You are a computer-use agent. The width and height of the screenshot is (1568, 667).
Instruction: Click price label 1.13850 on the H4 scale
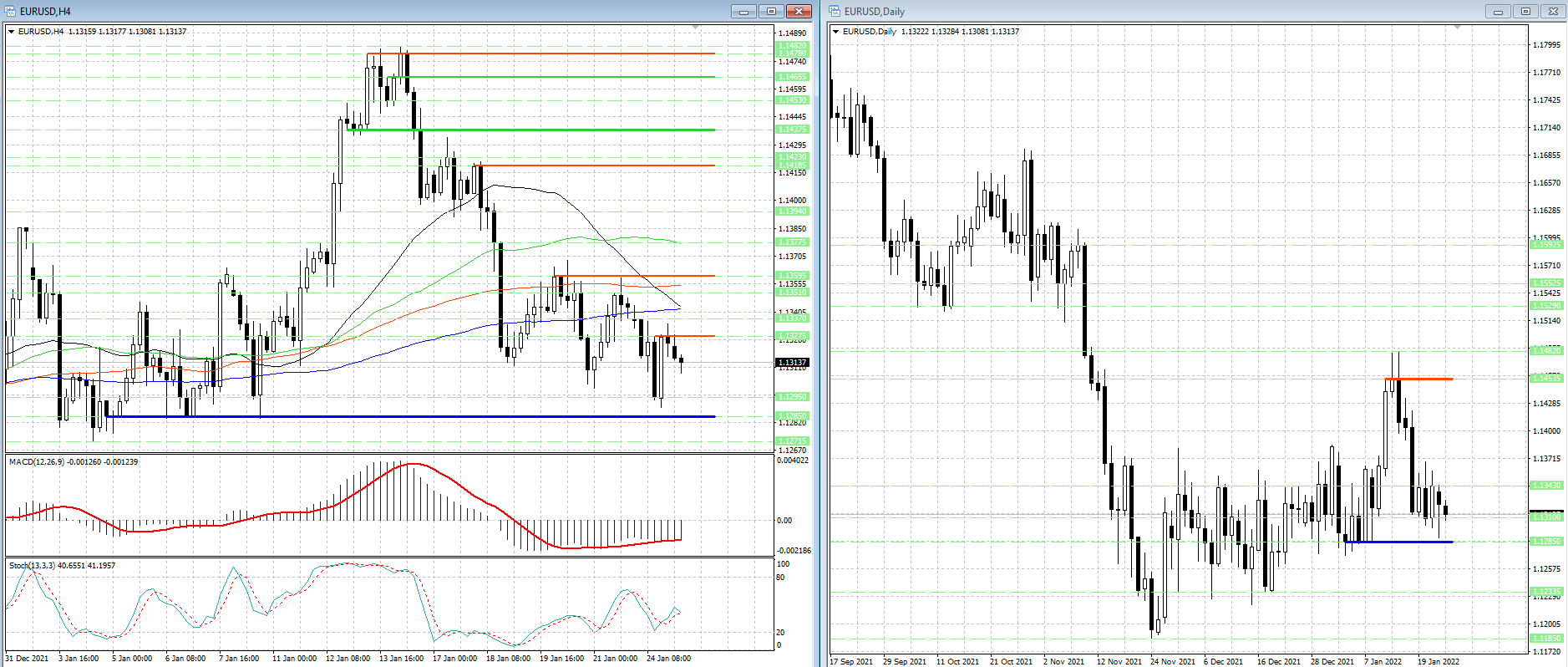(x=792, y=228)
